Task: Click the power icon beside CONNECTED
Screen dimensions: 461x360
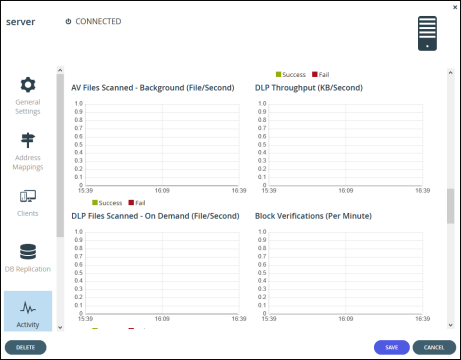Action: click(x=68, y=21)
